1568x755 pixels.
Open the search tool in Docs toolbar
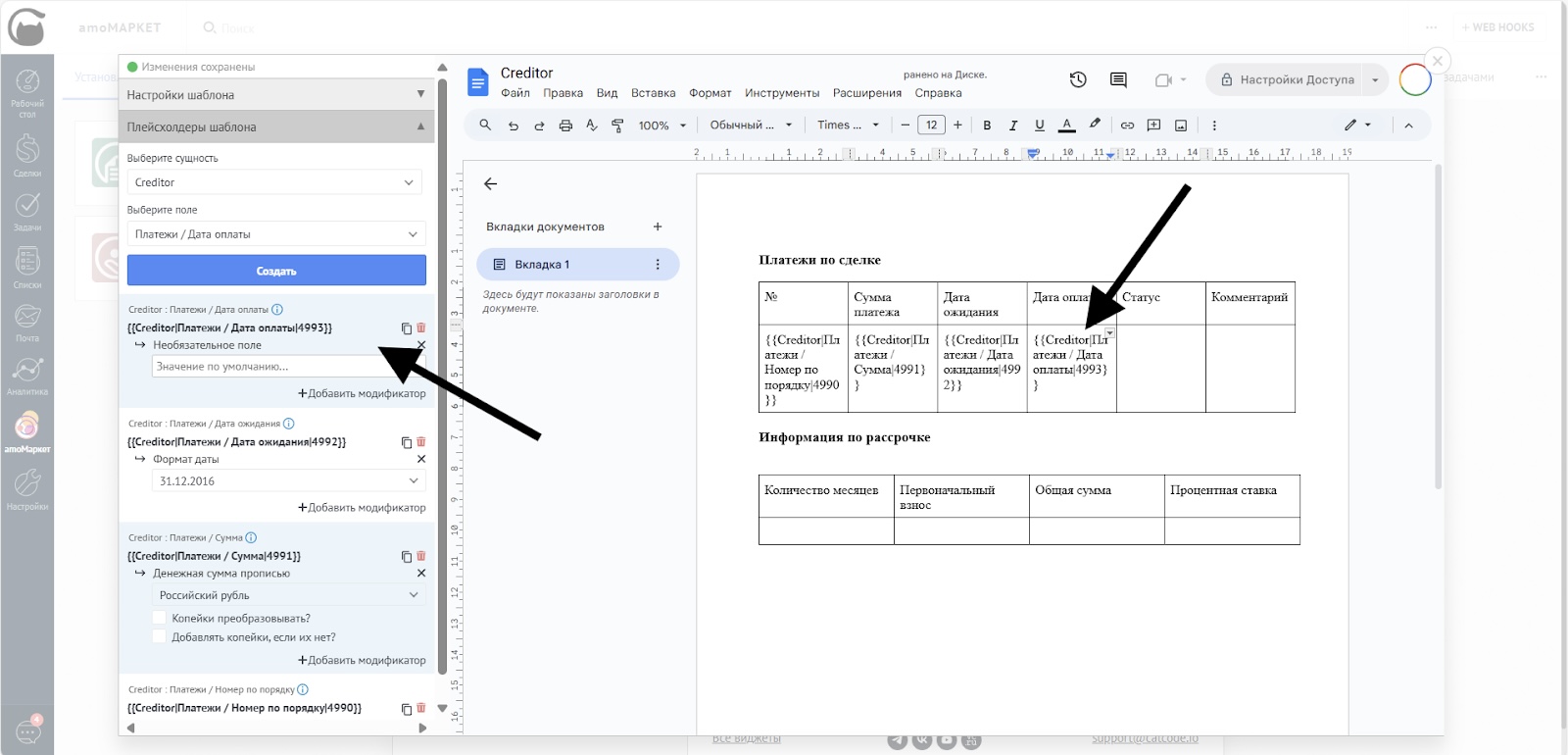point(485,126)
